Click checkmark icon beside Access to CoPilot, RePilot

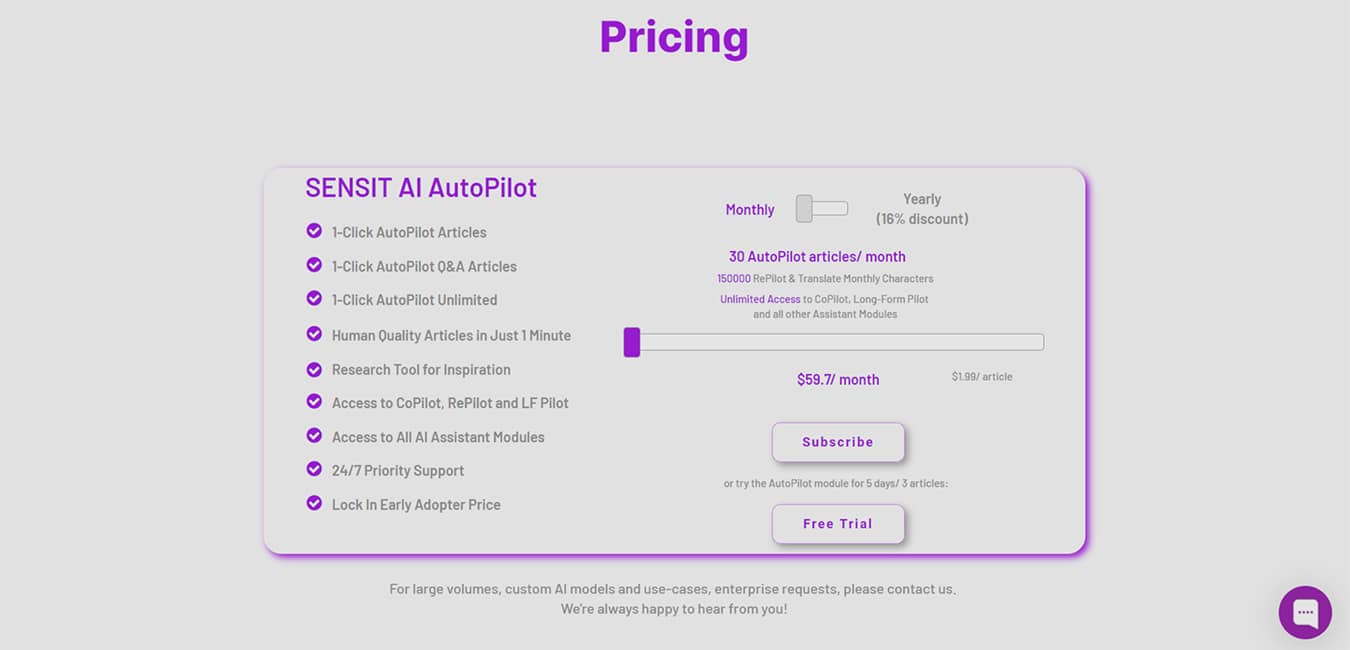pos(314,402)
